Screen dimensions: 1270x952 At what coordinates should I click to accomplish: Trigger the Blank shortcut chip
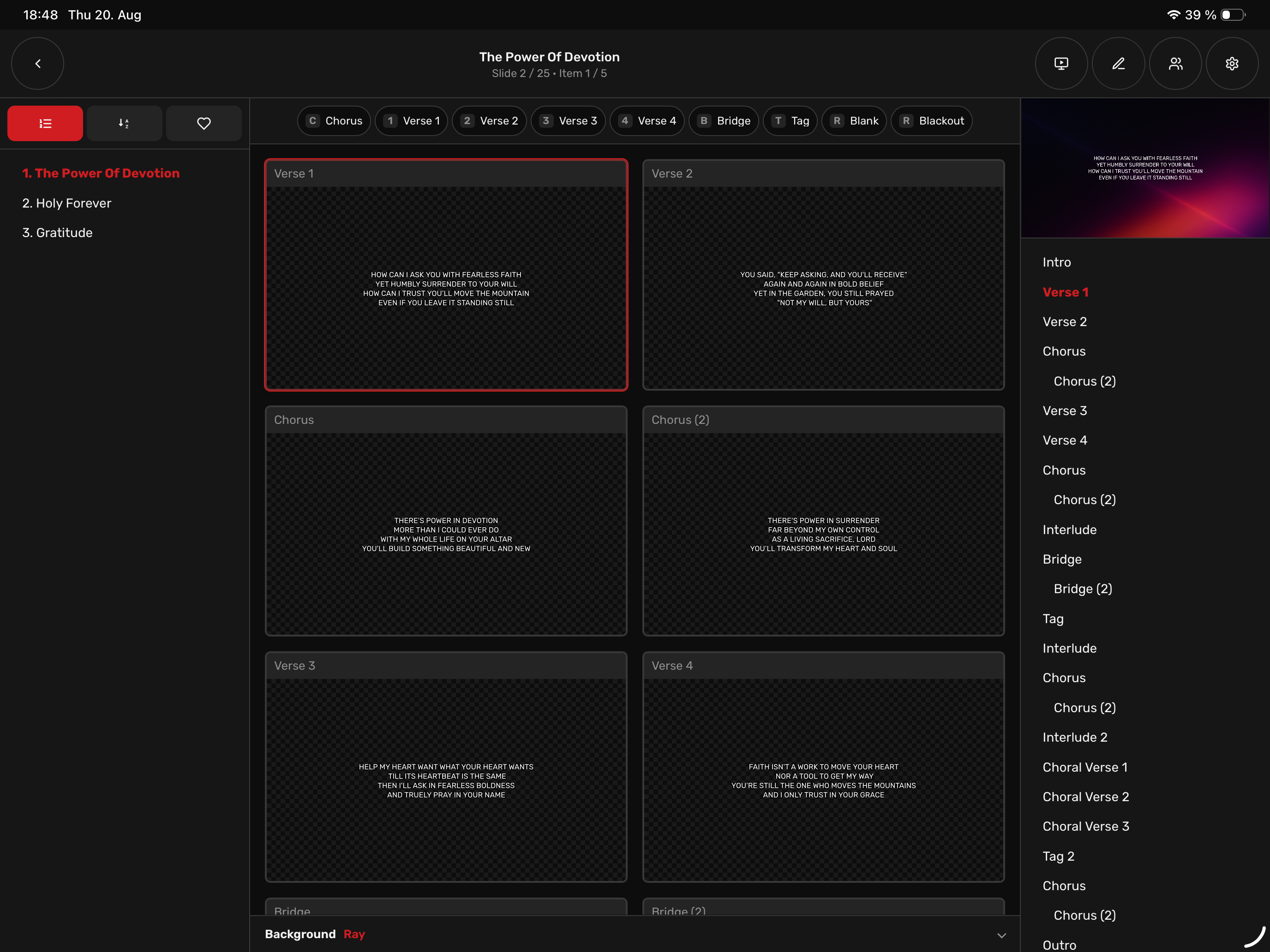pyautogui.click(x=854, y=121)
